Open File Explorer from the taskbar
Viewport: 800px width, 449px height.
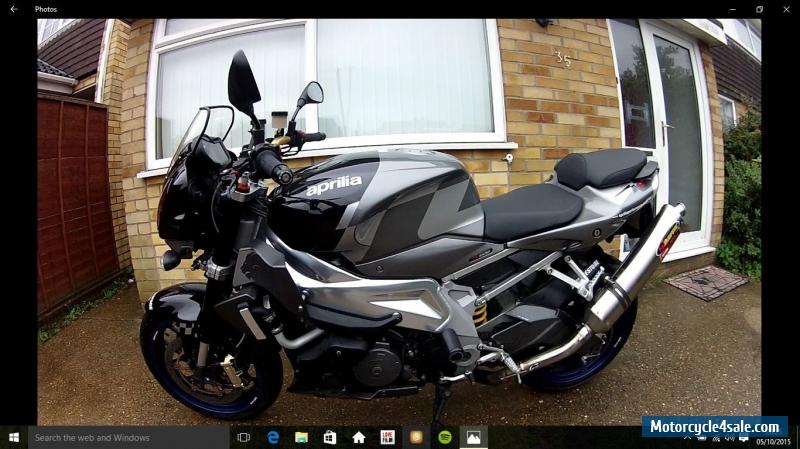[x=301, y=437]
